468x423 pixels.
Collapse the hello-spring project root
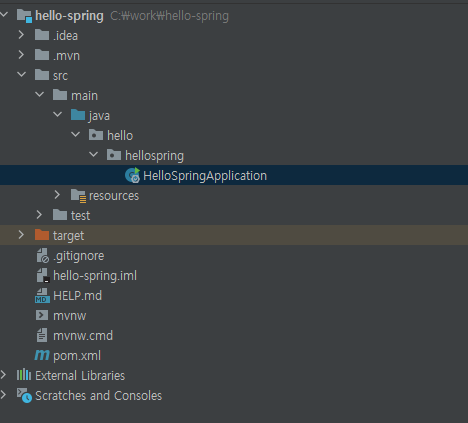(x=4, y=14)
